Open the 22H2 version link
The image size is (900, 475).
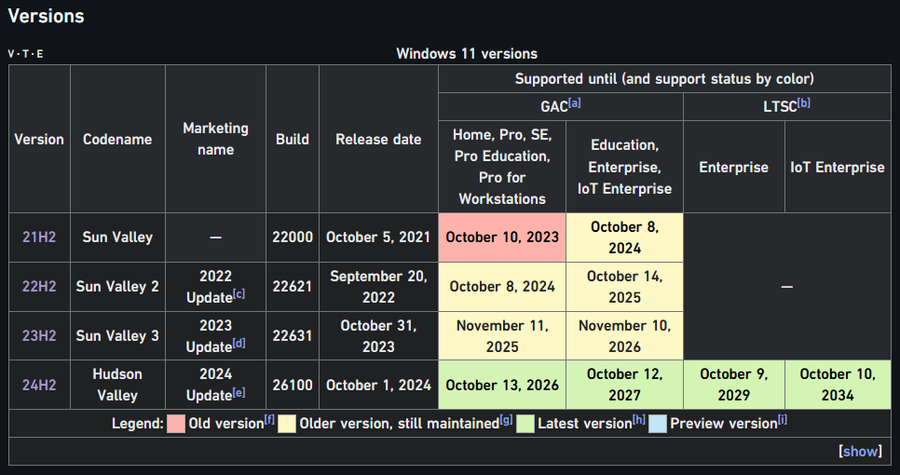[x=39, y=286]
